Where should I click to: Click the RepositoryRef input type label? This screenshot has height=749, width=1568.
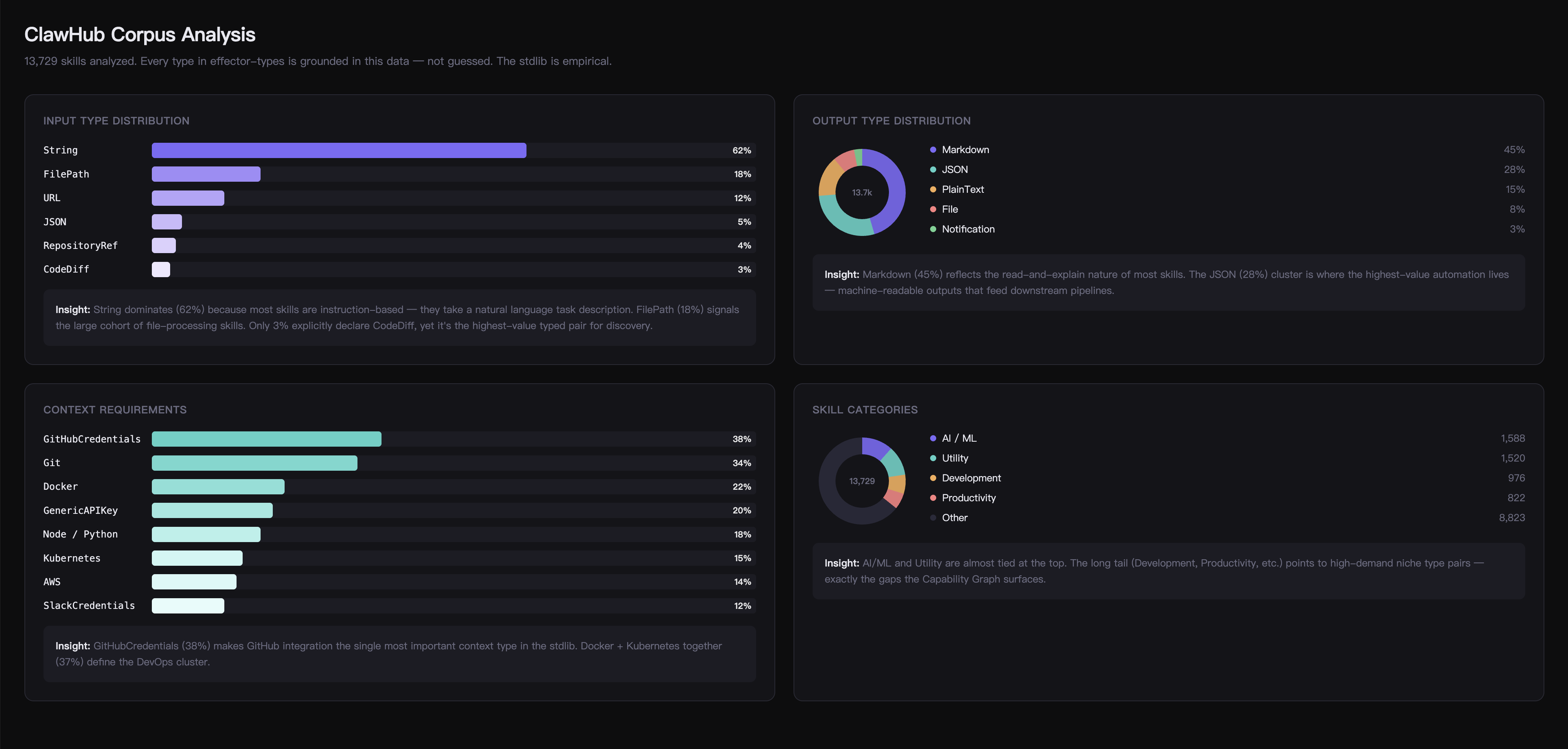click(80, 245)
